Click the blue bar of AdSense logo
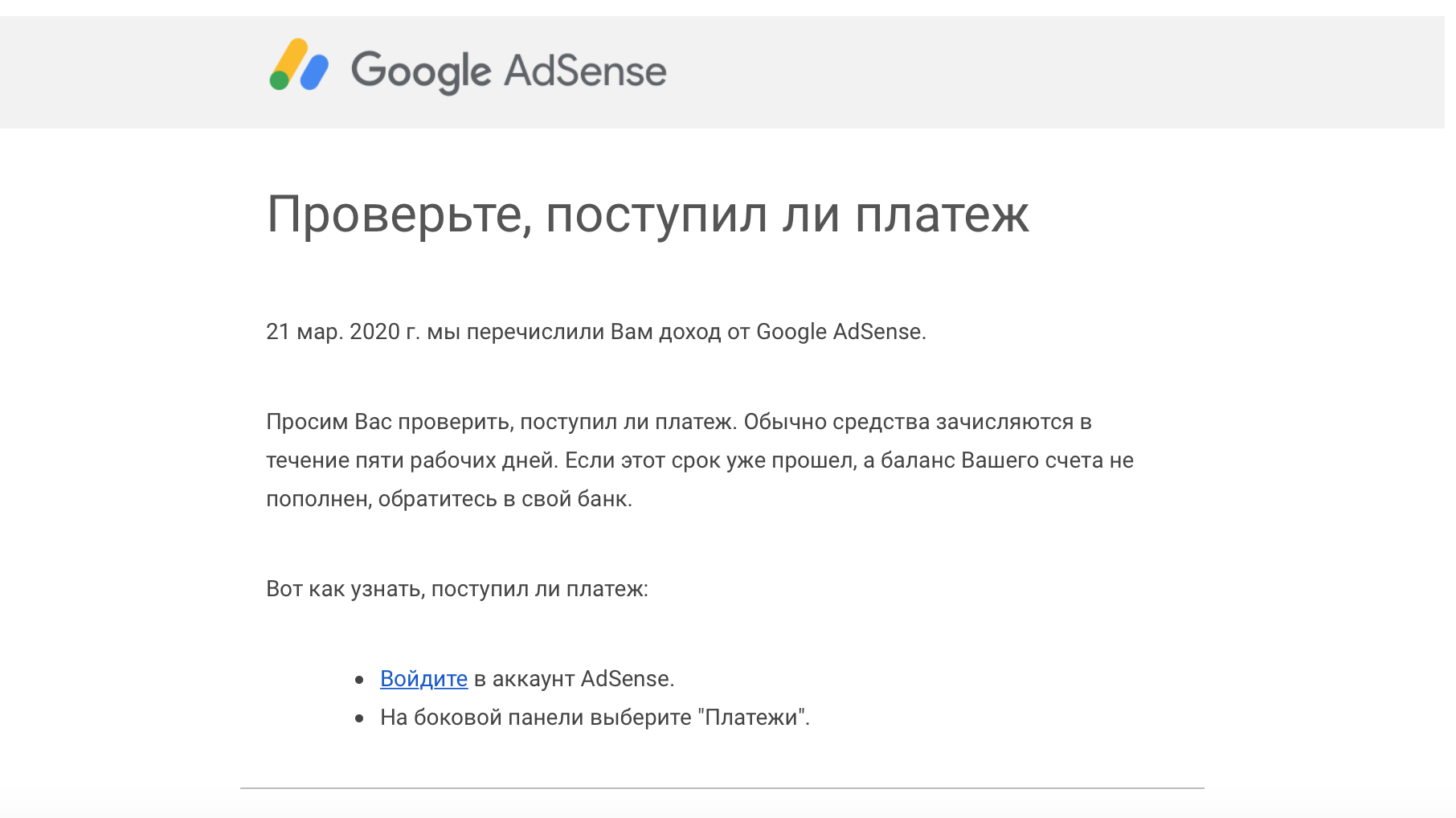 tap(314, 72)
